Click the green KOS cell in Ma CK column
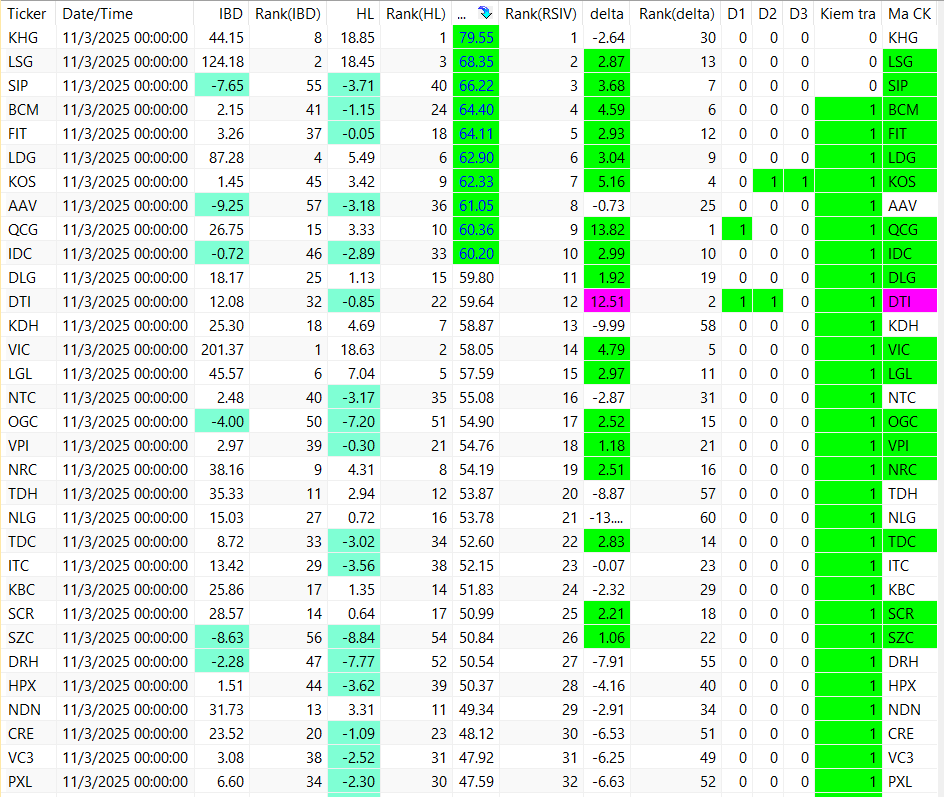The height and width of the screenshot is (797, 944). coord(910,182)
